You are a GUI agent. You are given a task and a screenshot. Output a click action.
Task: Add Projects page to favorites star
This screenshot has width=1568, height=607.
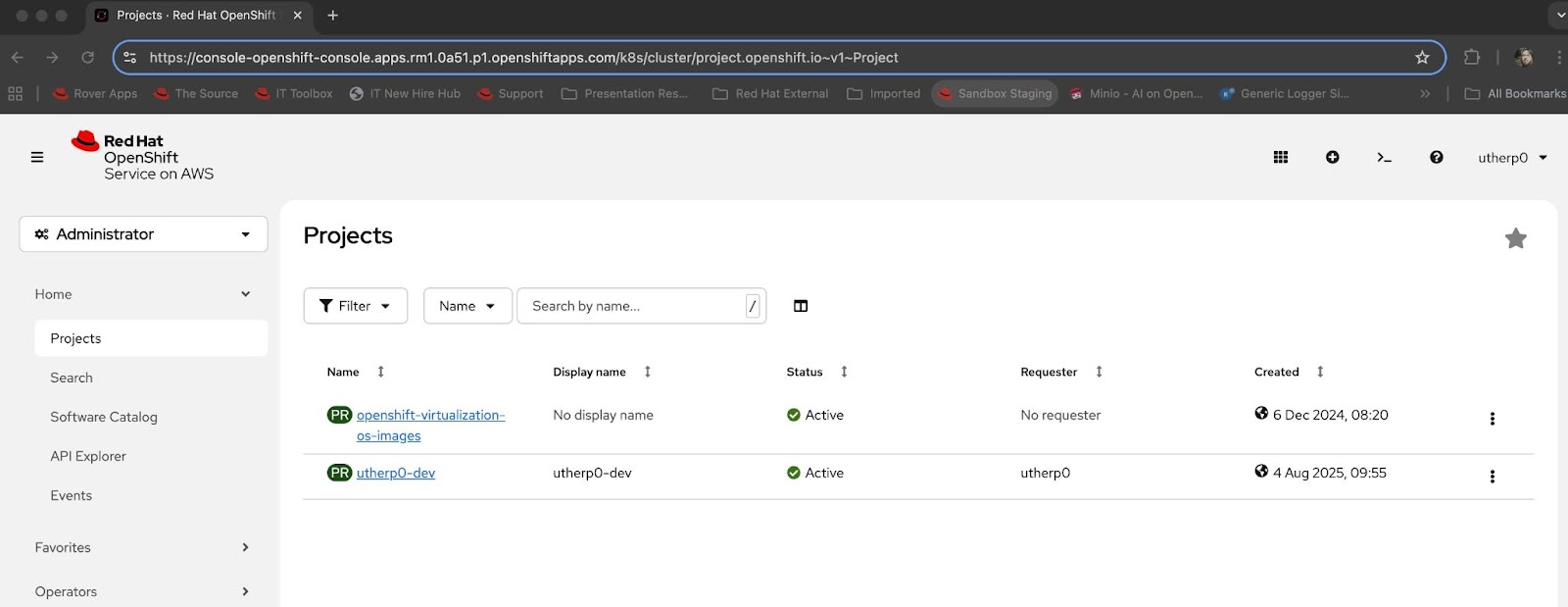[1515, 238]
